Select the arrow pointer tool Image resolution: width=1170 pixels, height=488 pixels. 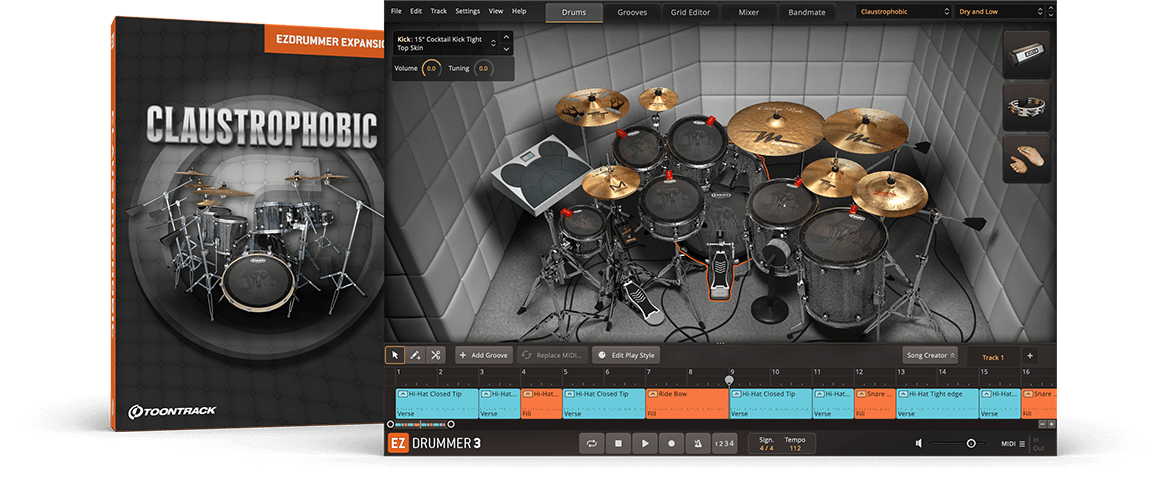pos(395,355)
